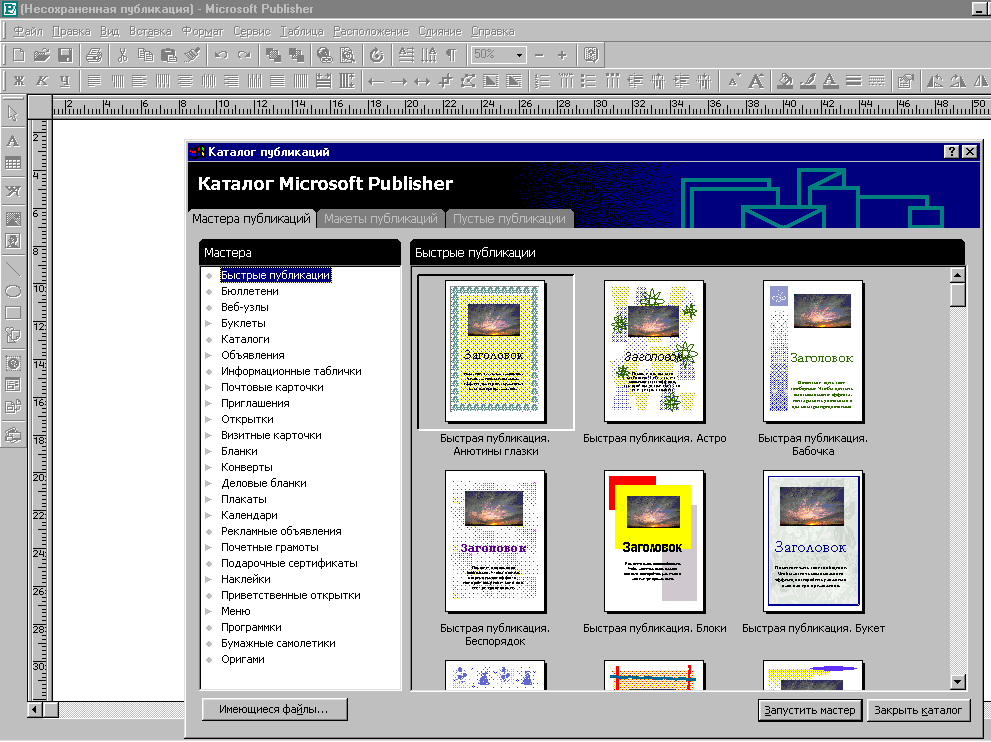The image size is (991, 742).
Task: Click the Print icon in toolbar
Action: pos(94,55)
